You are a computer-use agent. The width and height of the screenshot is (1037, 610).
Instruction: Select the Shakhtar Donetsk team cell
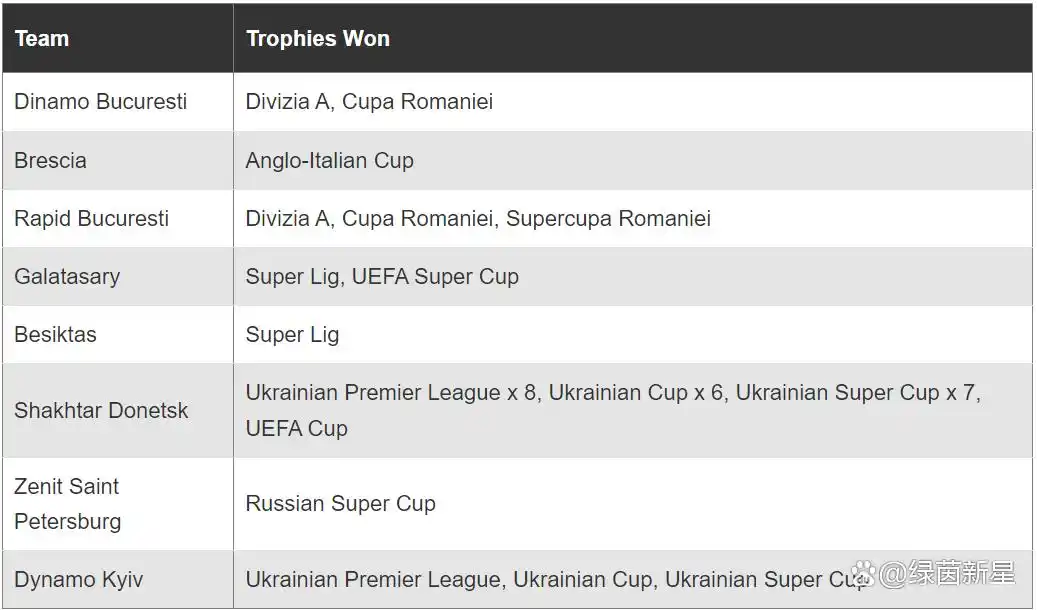coord(118,410)
